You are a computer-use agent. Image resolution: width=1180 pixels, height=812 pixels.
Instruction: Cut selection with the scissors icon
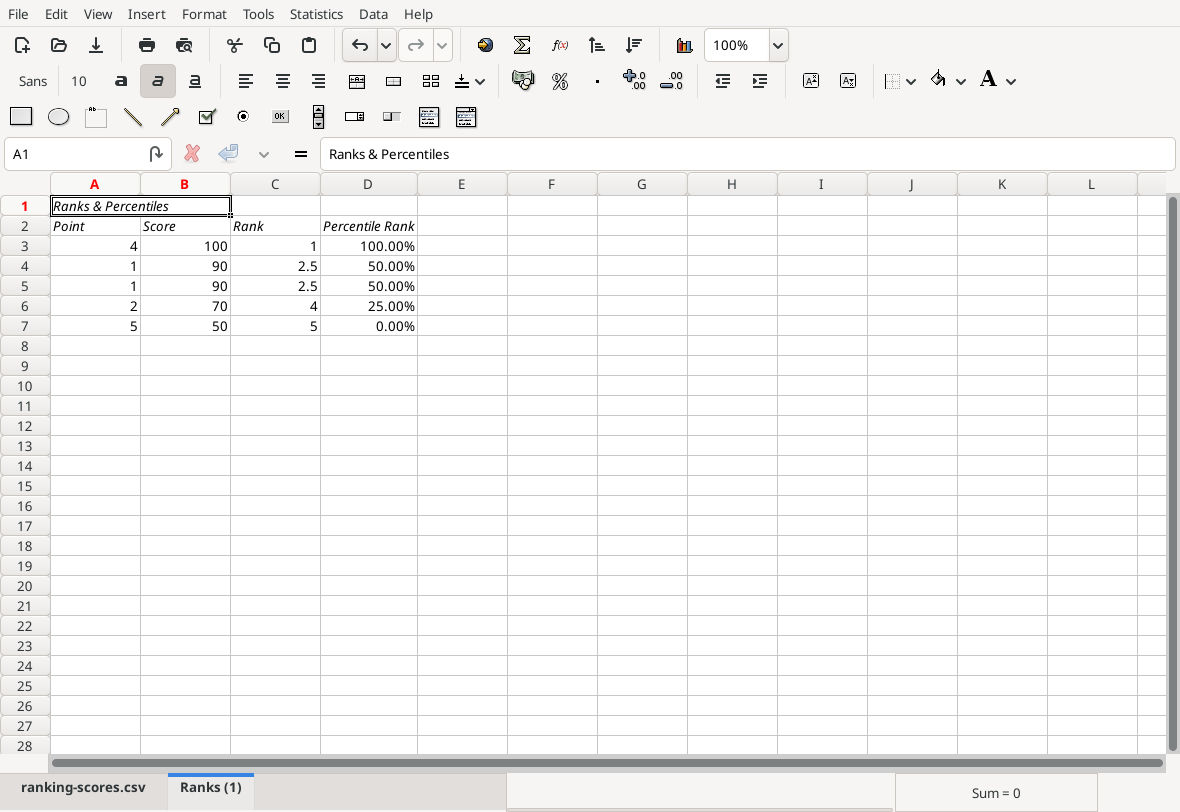pyautogui.click(x=235, y=45)
